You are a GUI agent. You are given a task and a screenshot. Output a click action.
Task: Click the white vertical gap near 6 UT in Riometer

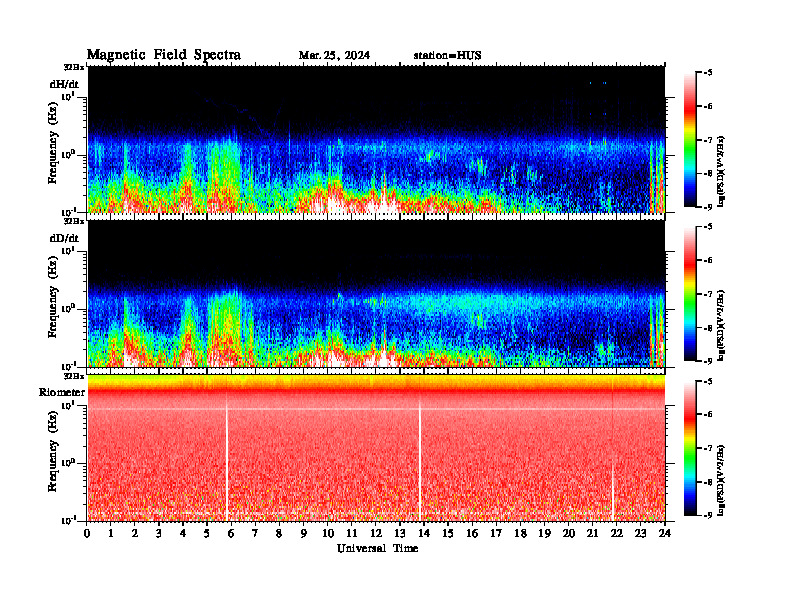point(227,457)
